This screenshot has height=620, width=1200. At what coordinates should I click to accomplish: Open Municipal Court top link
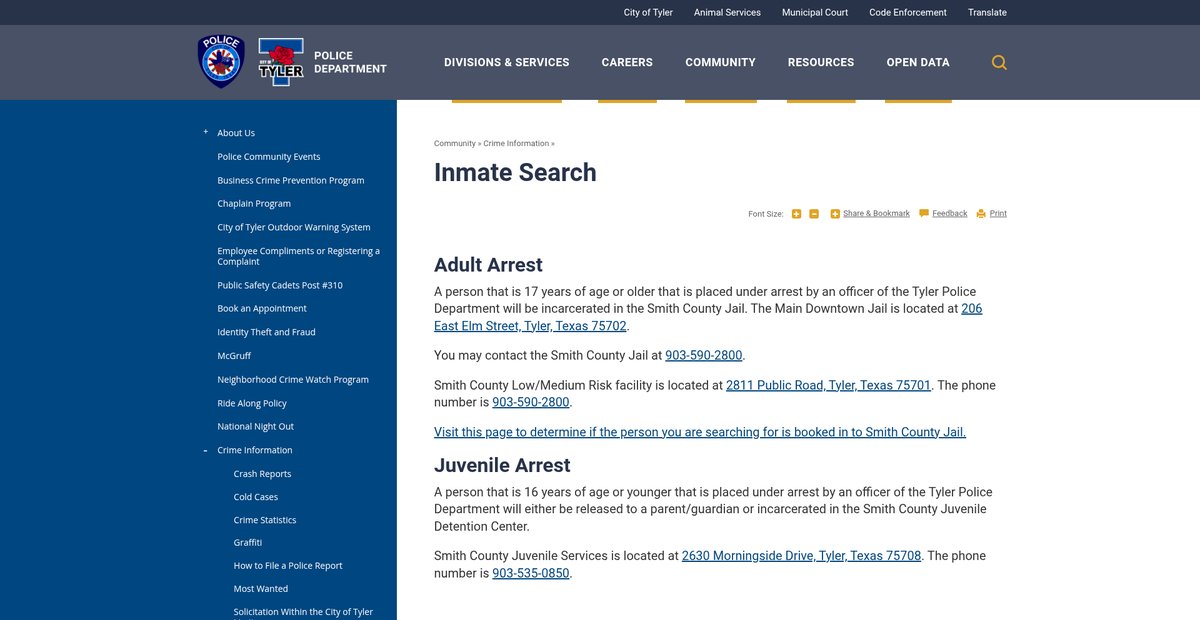point(814,13)
